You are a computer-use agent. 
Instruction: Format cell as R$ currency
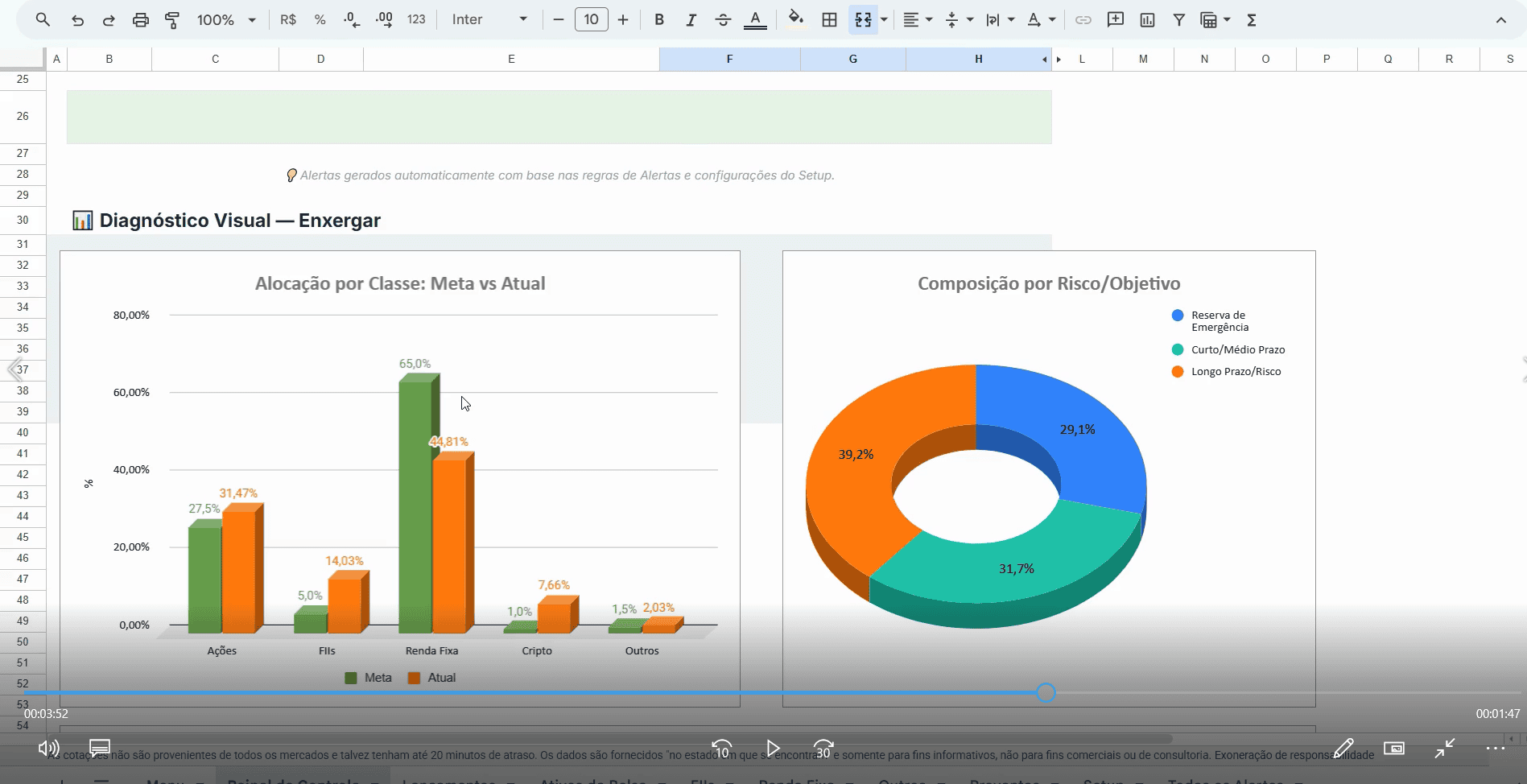[x=288, y=20]
